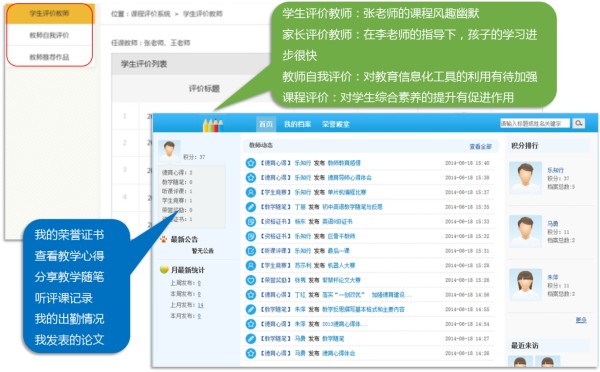Image resolution: width=600 pixels, height=372 pixels.
Task: Click the 听课评课 count in the profile stats
Action: [190, 191]
